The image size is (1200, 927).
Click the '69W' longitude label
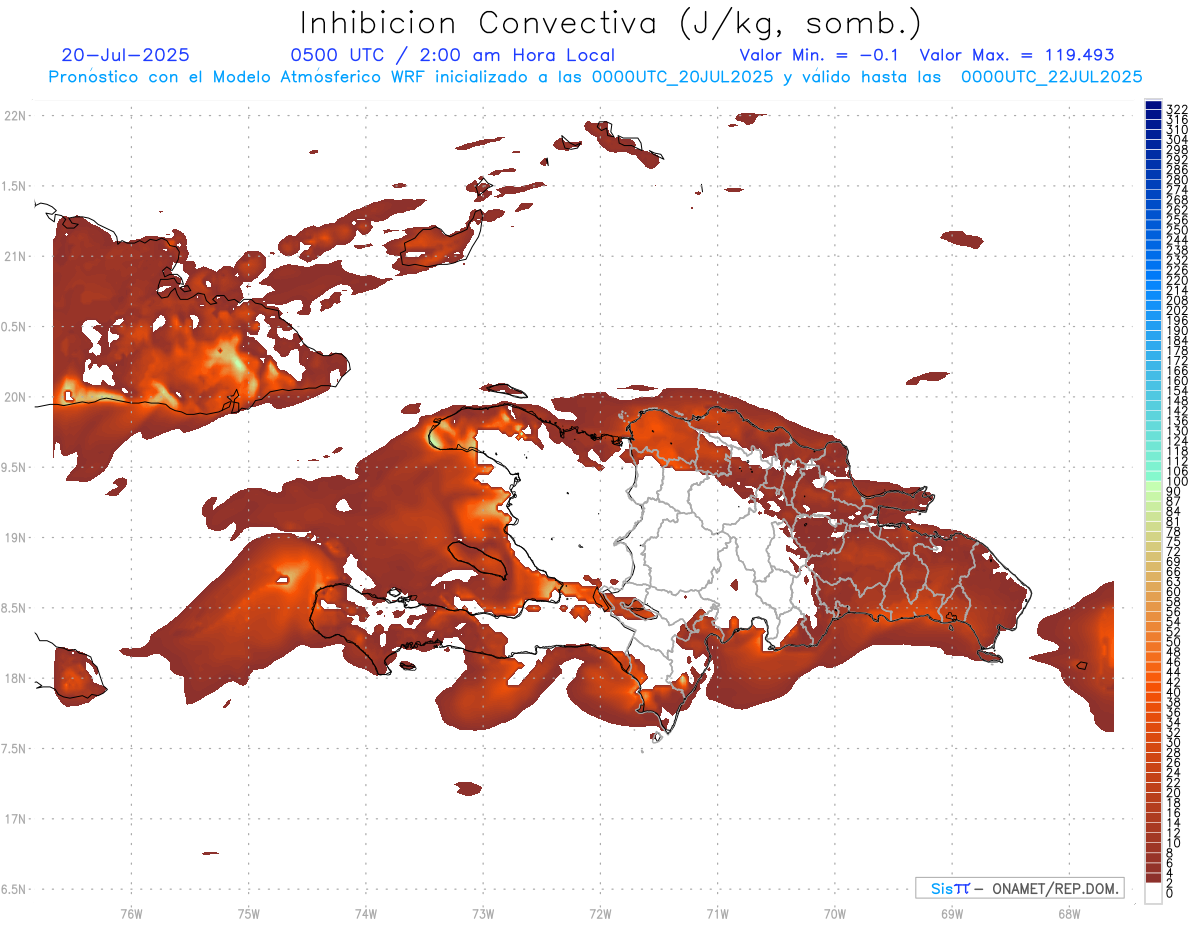tap(952, 913)
